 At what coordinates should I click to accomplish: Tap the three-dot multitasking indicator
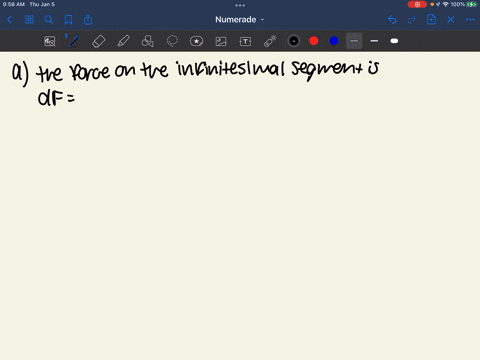coord(240,5)
